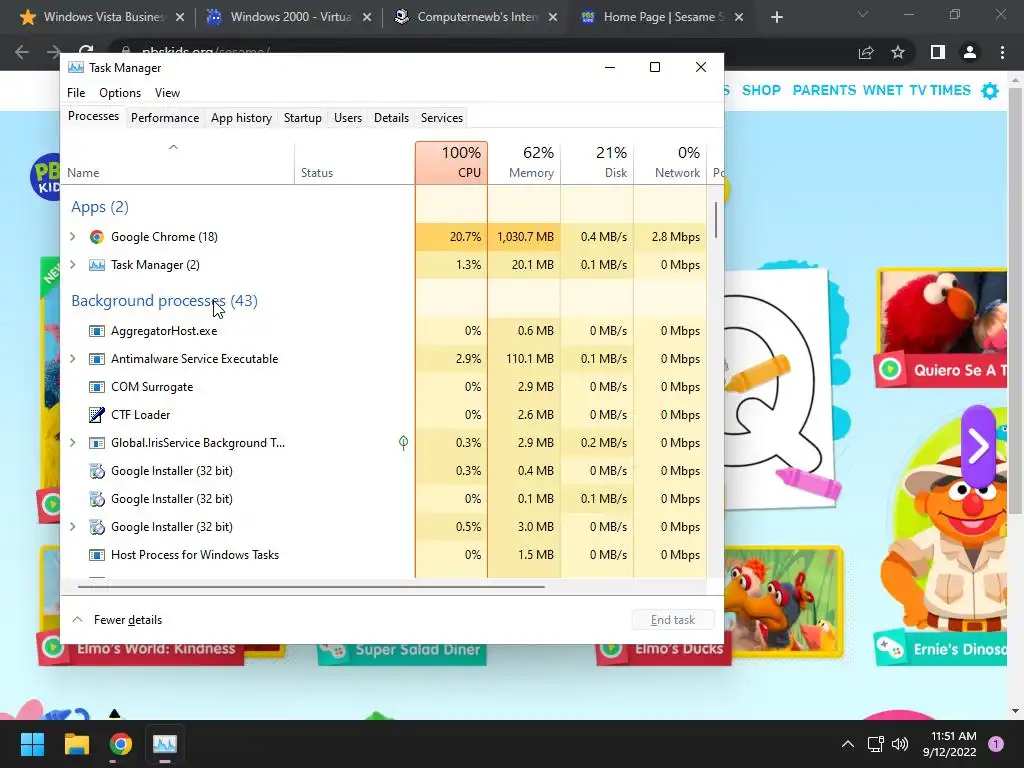Open the network tray icon
Screen dimensions: 1024x768
click(x=875, y=744)
